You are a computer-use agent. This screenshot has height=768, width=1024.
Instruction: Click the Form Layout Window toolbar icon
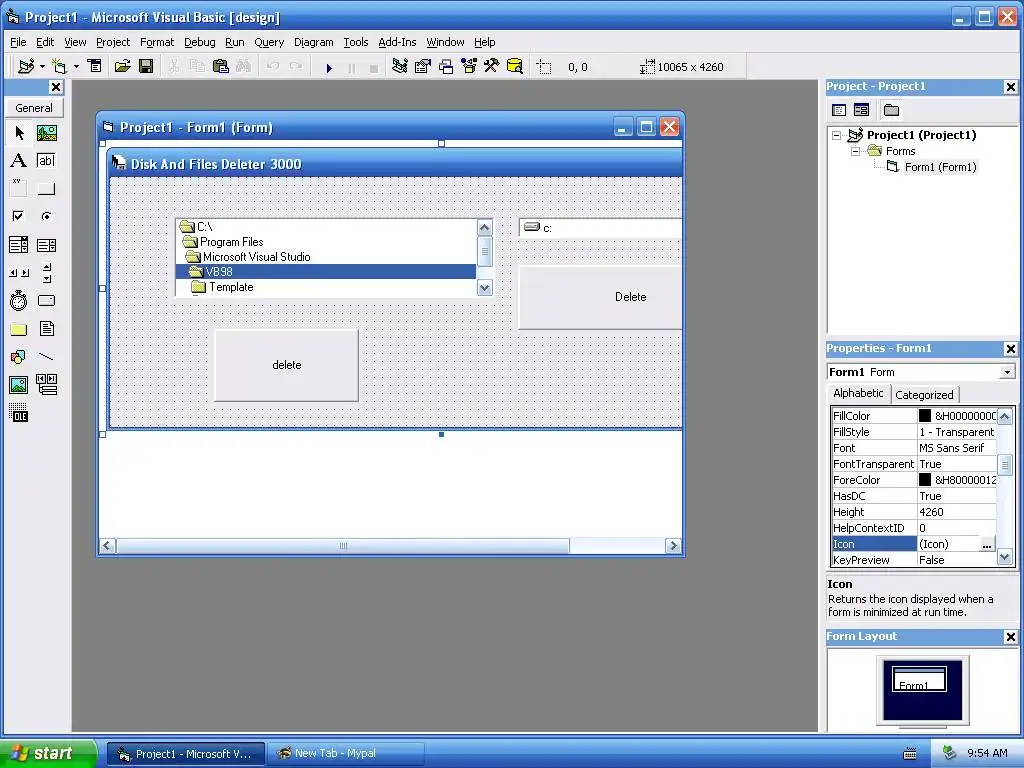click(446, 66)
